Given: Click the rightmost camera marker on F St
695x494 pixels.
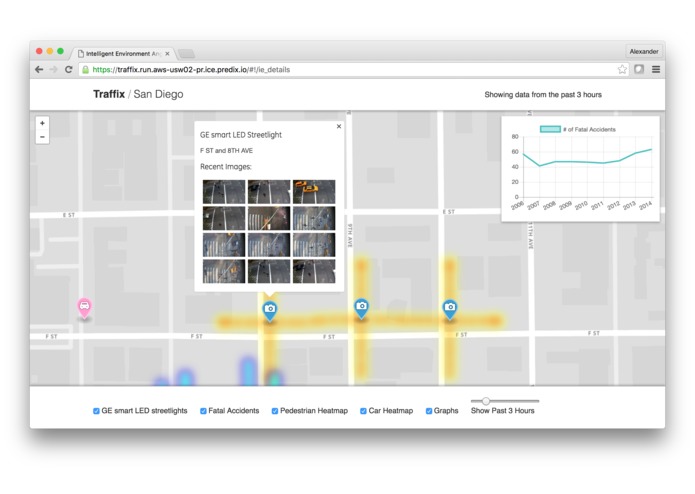Looking at the screenshot, I should click(450, 308).
